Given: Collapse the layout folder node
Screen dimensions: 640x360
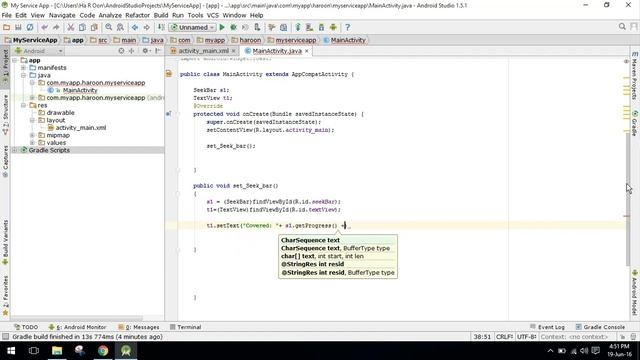Looking at the screenshot, I should (32, 120).
